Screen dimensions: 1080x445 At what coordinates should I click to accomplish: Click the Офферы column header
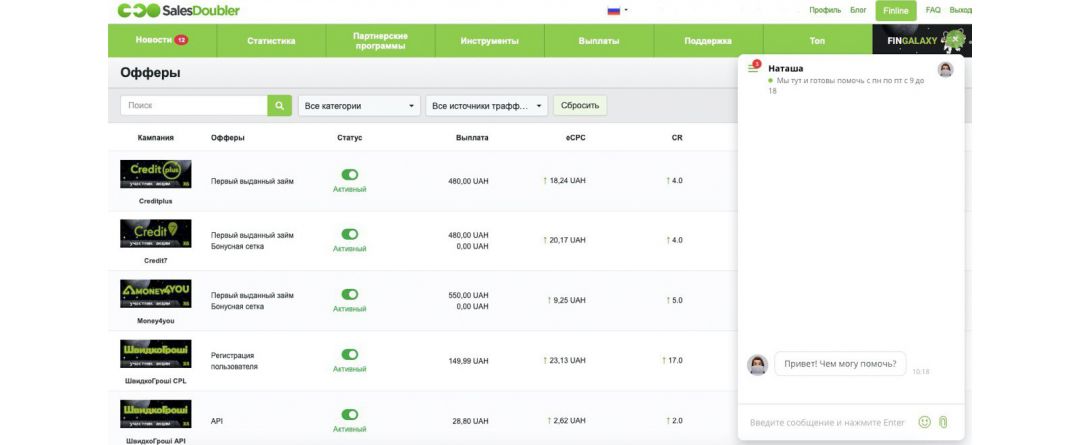(x=228, y=138)
